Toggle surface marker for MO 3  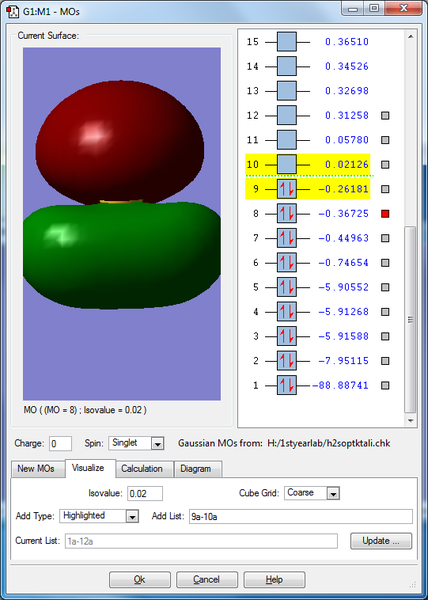(385, 336)
